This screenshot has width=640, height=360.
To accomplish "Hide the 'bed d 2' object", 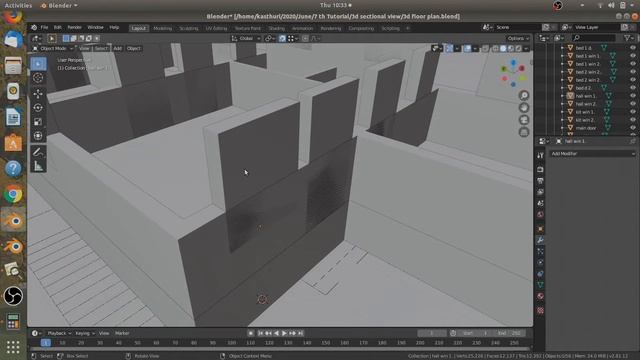I will coord(633,88).
